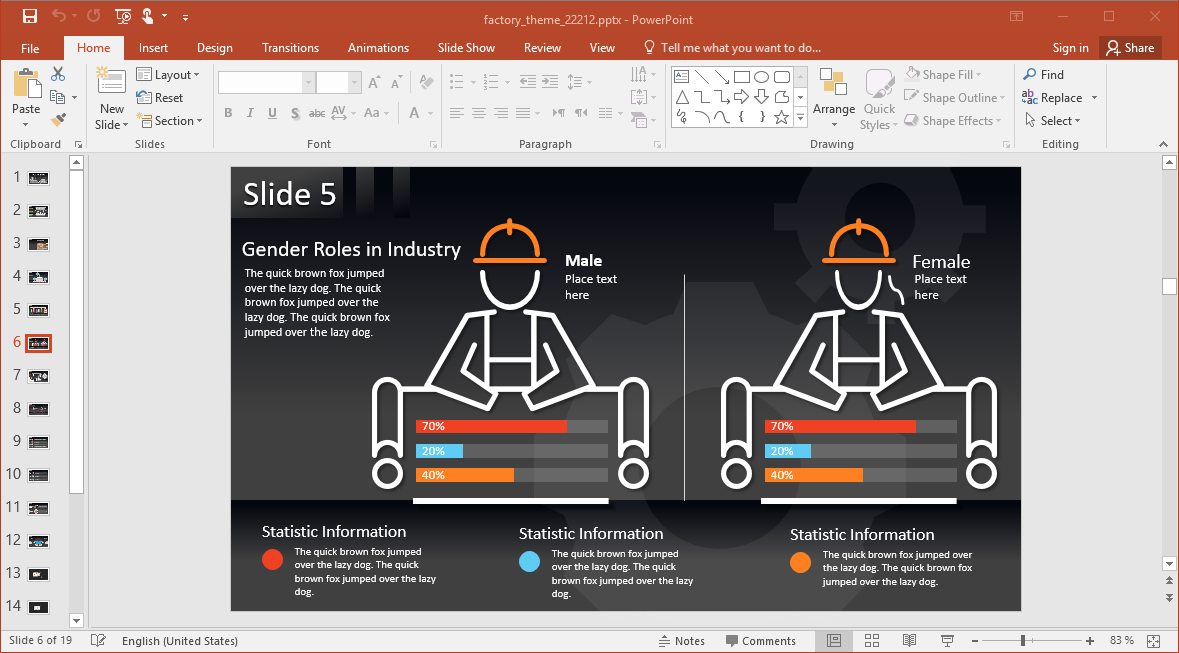Viewport: 1179px width, 653px height.
Task: Switch to Slide Sorter view
Action: coord(871,641)
